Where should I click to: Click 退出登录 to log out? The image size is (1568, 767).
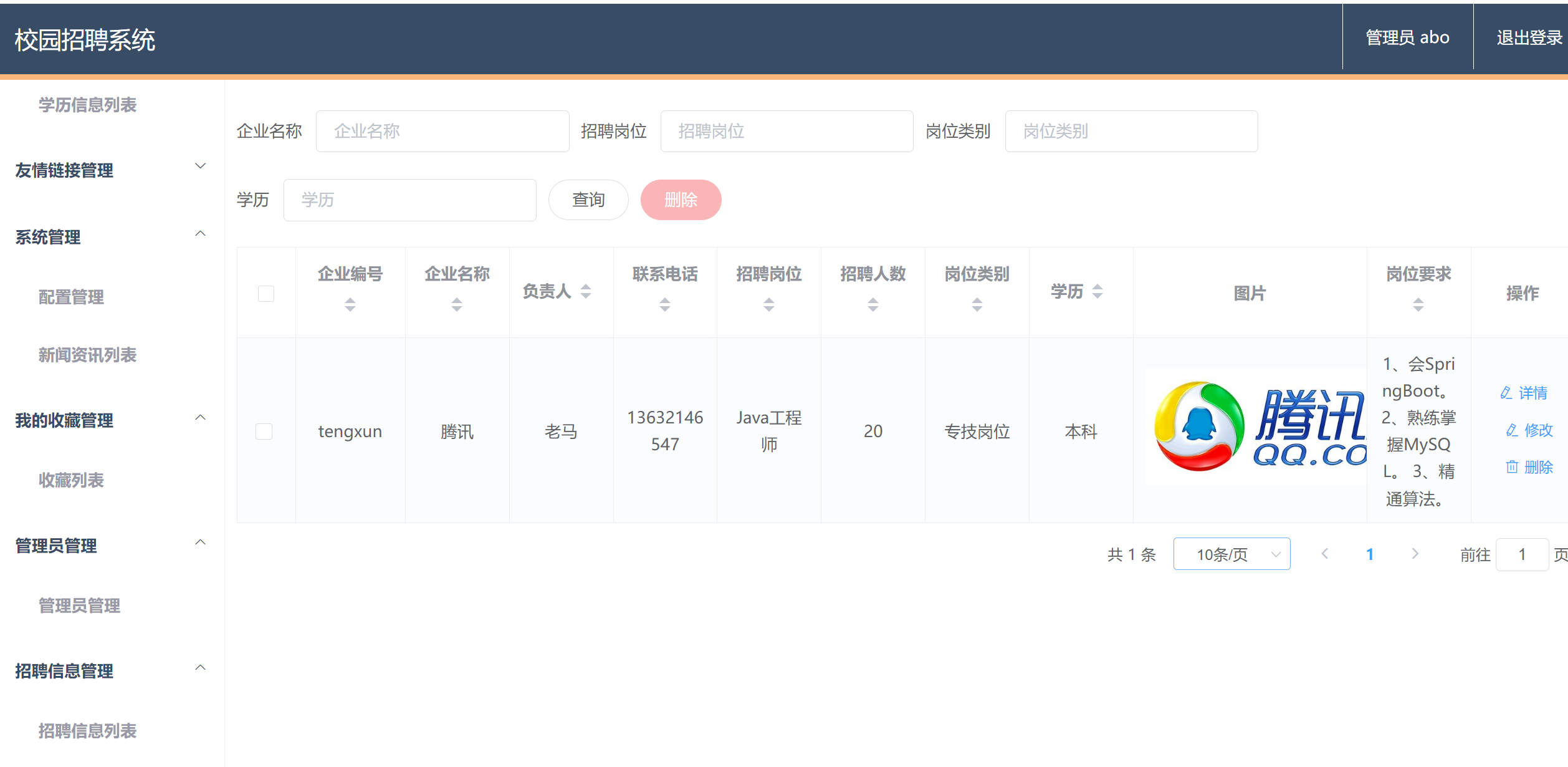[1528, 37]
